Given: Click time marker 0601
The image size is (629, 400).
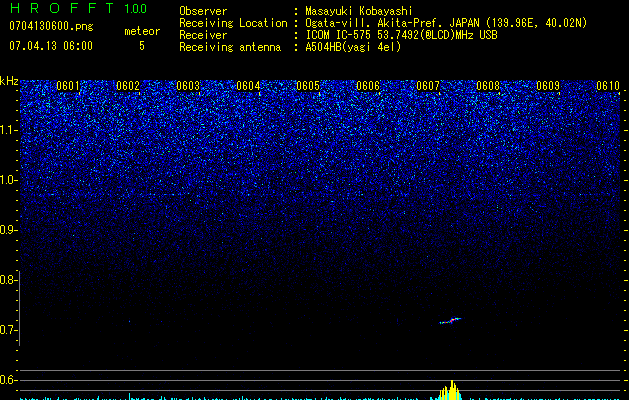Looking at the screenshot, I should [68, 86].
